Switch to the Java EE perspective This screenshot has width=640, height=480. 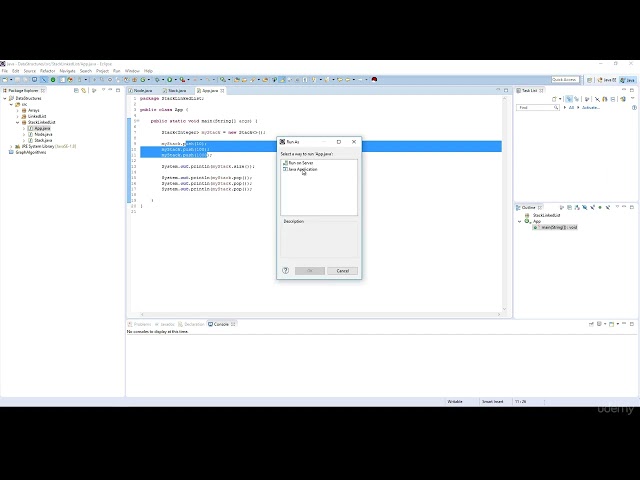tap(607, 80)
